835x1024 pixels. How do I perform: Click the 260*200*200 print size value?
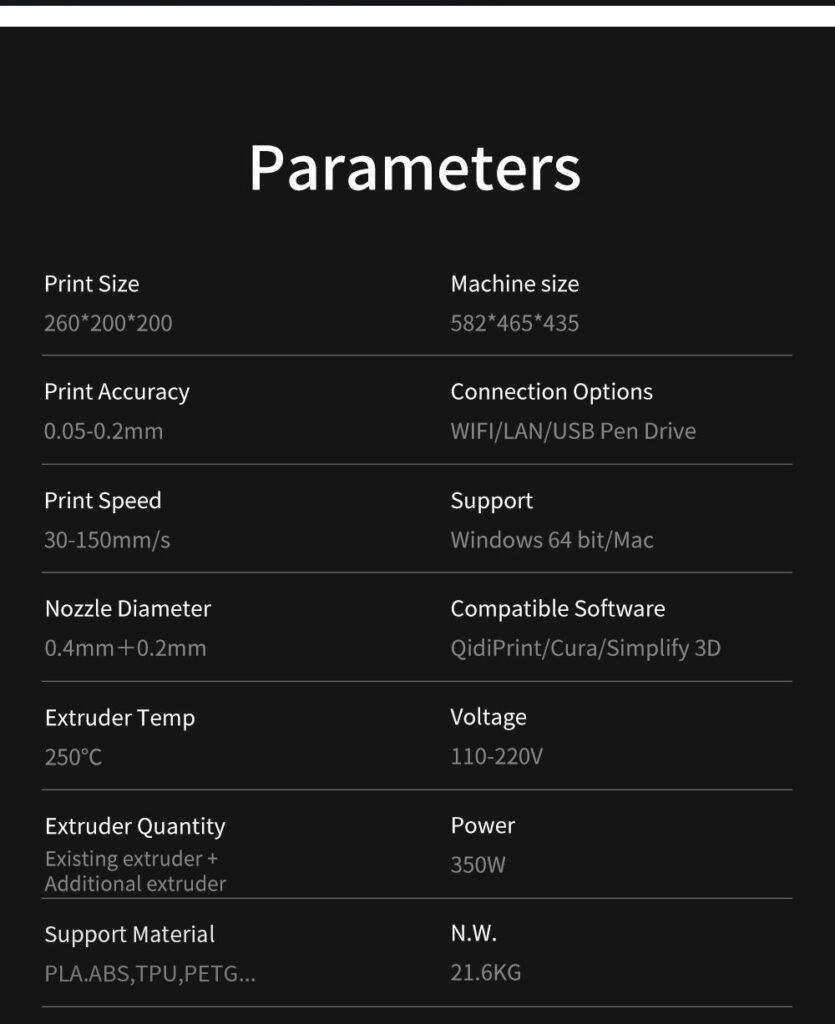pos(108,323)
